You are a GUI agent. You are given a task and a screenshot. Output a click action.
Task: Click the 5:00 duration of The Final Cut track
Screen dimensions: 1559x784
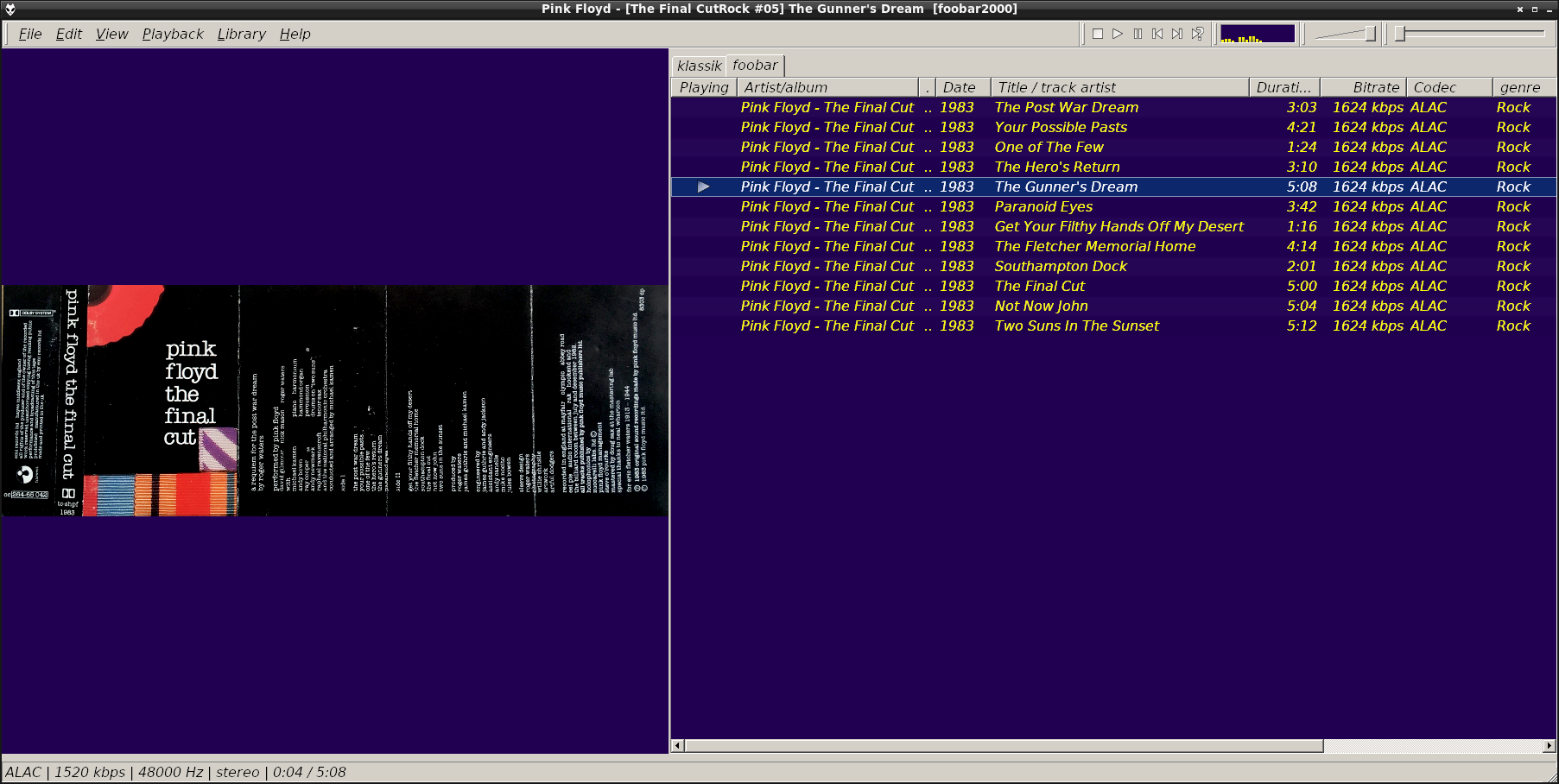(x=1302, y=286)
